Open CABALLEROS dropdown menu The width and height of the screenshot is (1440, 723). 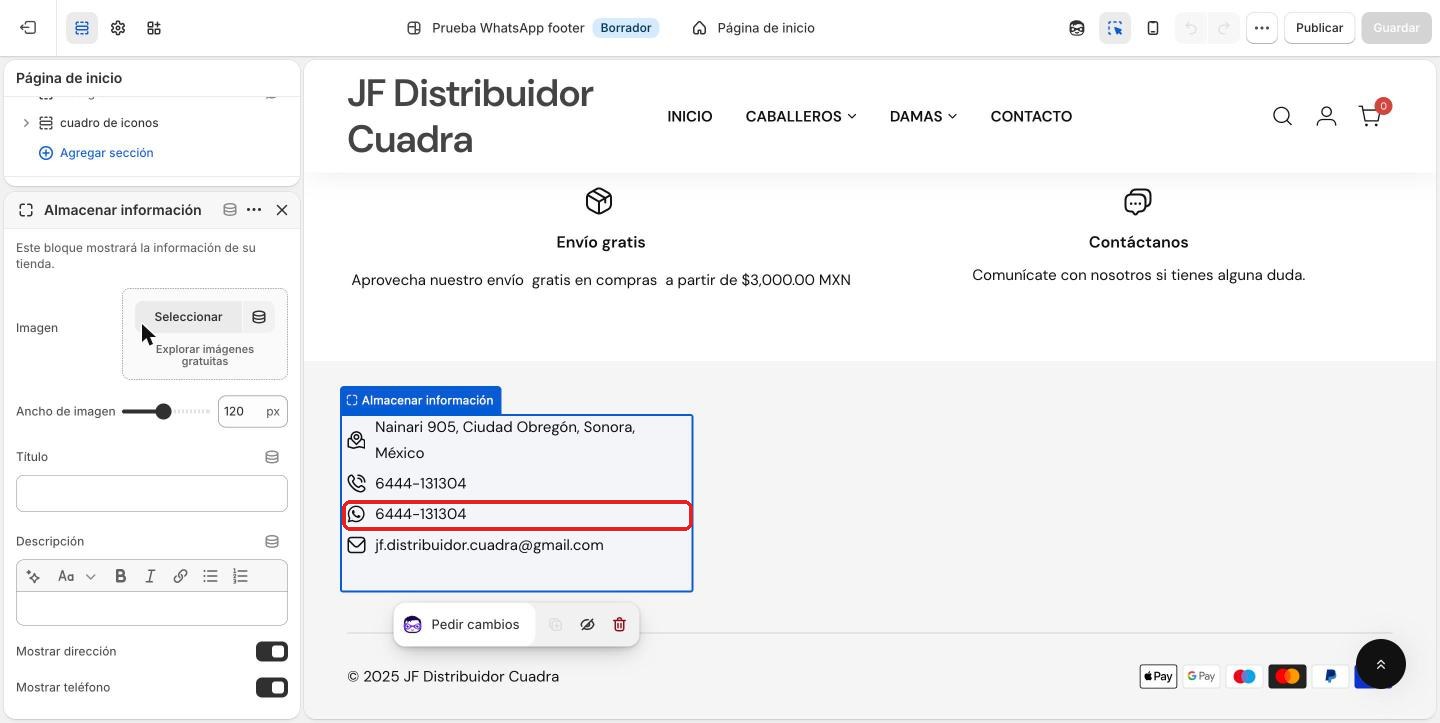click(x=800, y=116)
